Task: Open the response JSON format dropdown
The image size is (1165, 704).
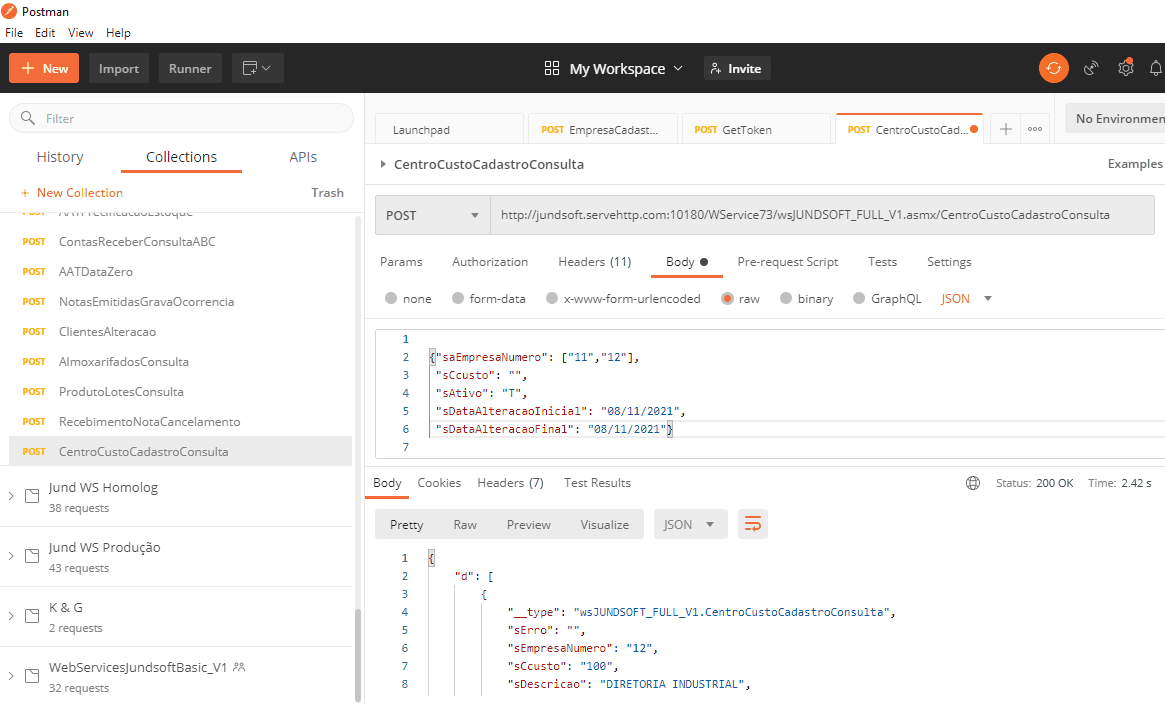Action: click(690, 524)
